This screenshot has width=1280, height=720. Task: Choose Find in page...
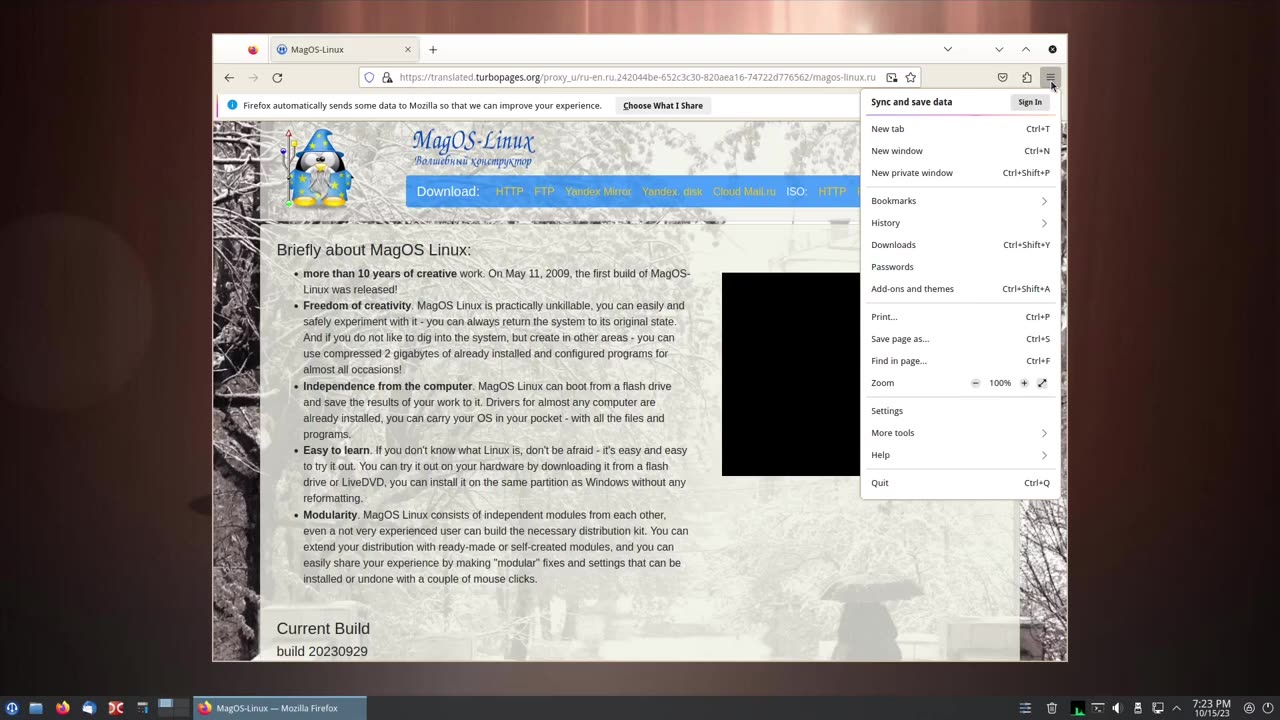tap(959, 361)
